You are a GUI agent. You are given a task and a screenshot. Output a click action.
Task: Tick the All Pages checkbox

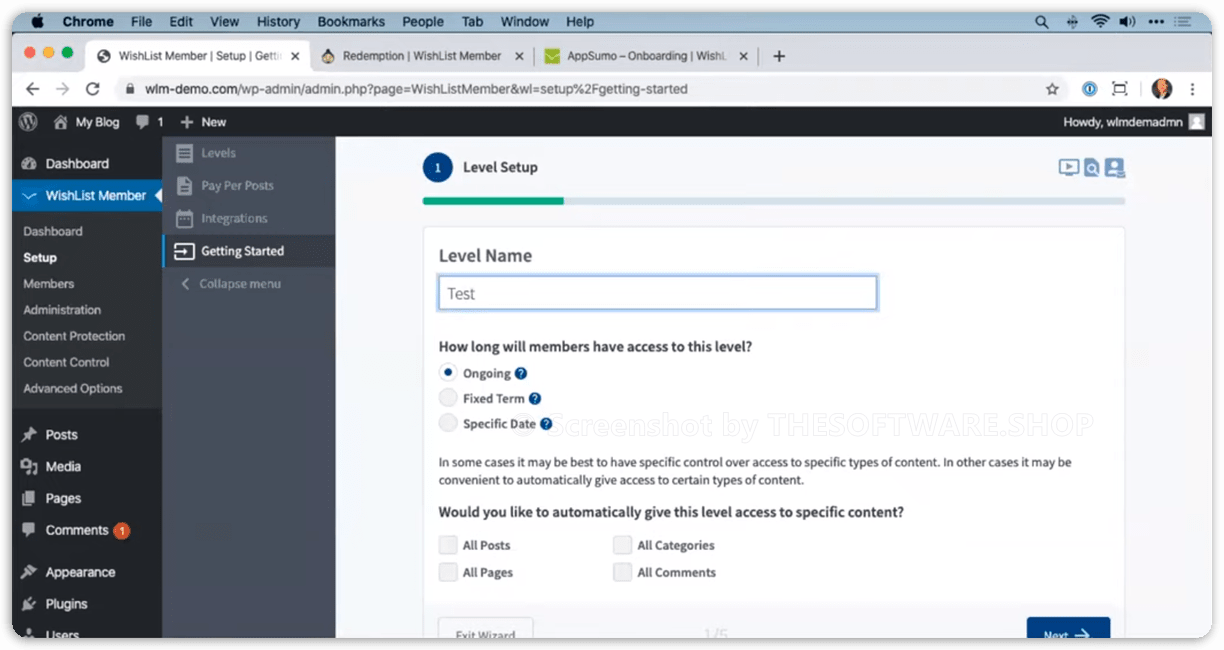coord(448,572)
